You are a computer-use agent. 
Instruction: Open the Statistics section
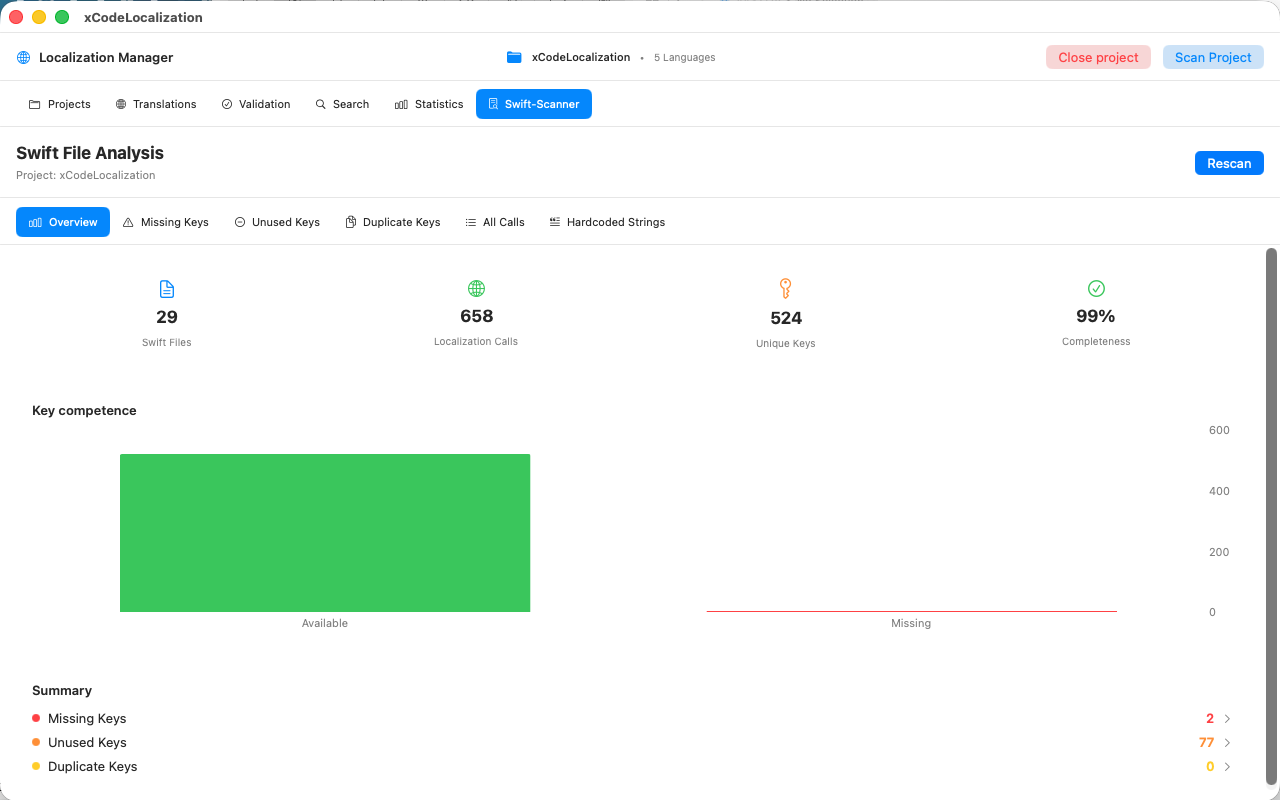[x=428, y=103]
